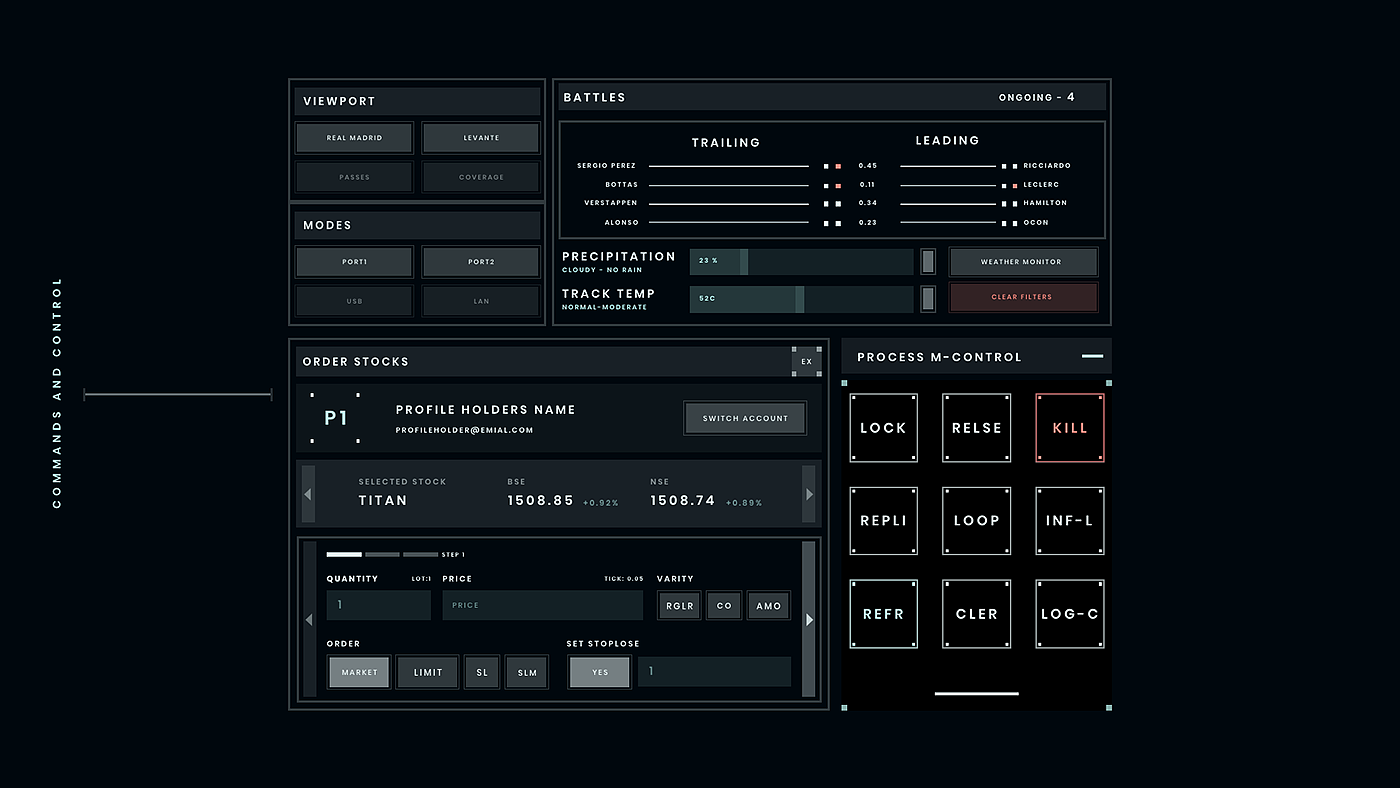This screenshot has height=788, width=1400.
Task: Go to previous stock with left arrow
Action: click(x=308, y=494)
